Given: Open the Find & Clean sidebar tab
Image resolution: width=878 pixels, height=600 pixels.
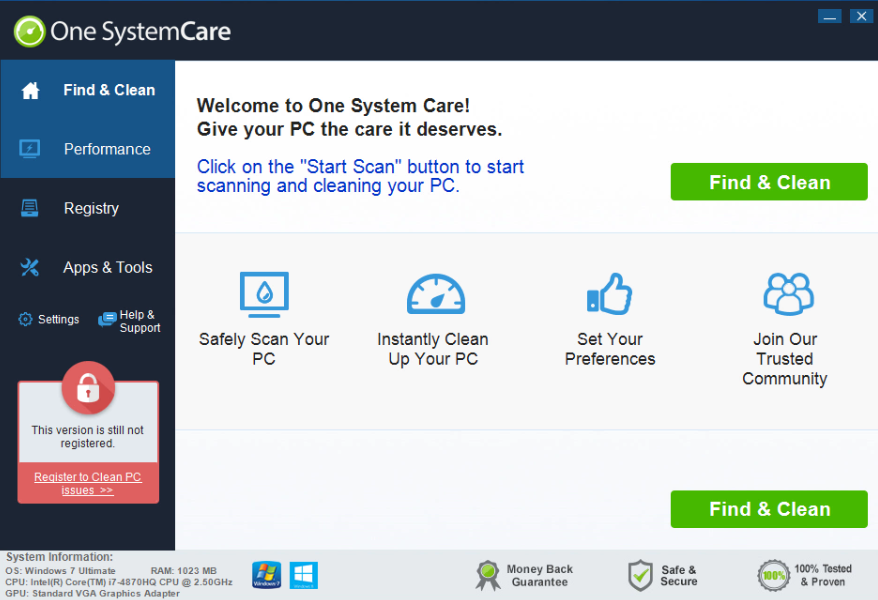Looking at the screenshot, I should coord(88,90).
